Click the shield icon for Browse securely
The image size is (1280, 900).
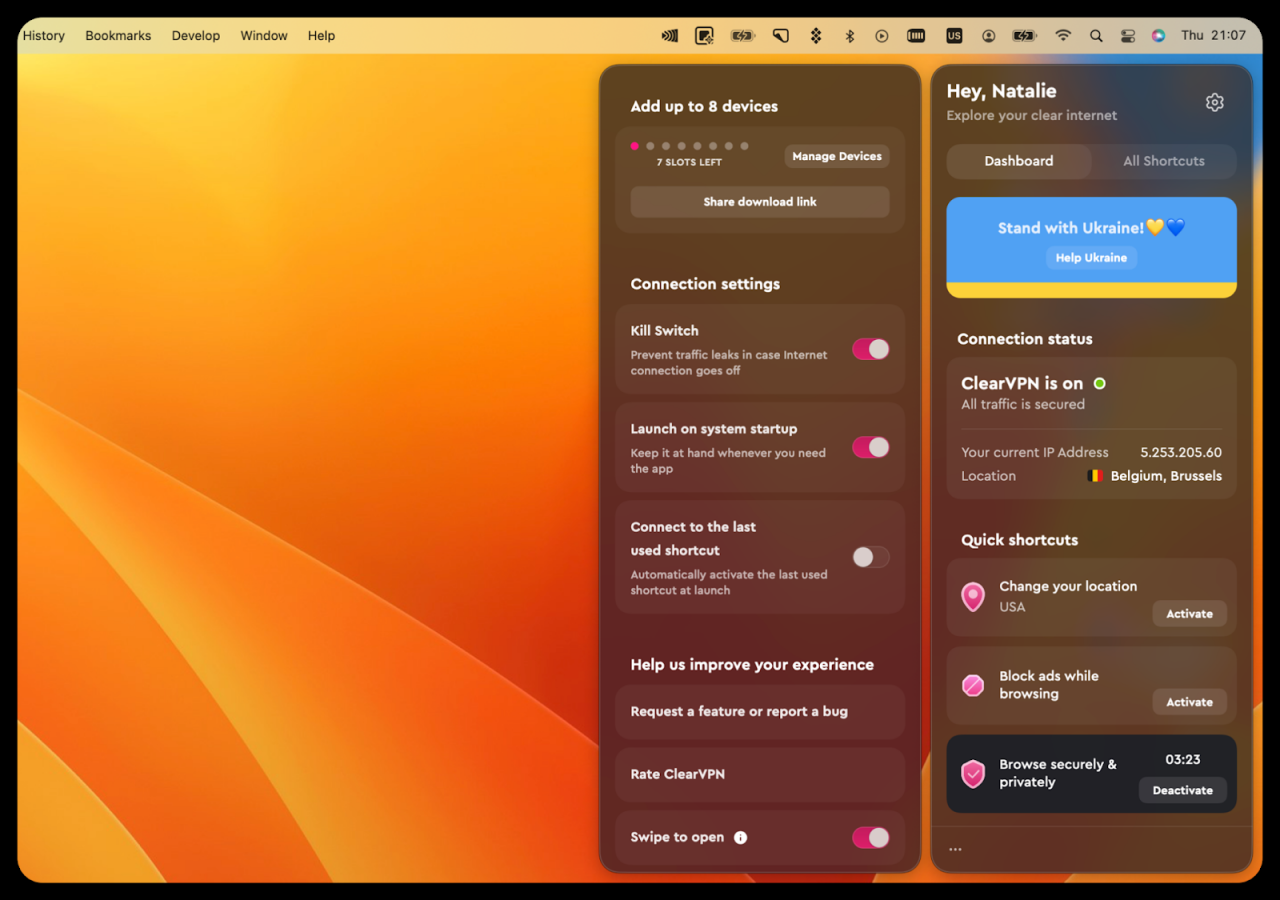(973, 773)
